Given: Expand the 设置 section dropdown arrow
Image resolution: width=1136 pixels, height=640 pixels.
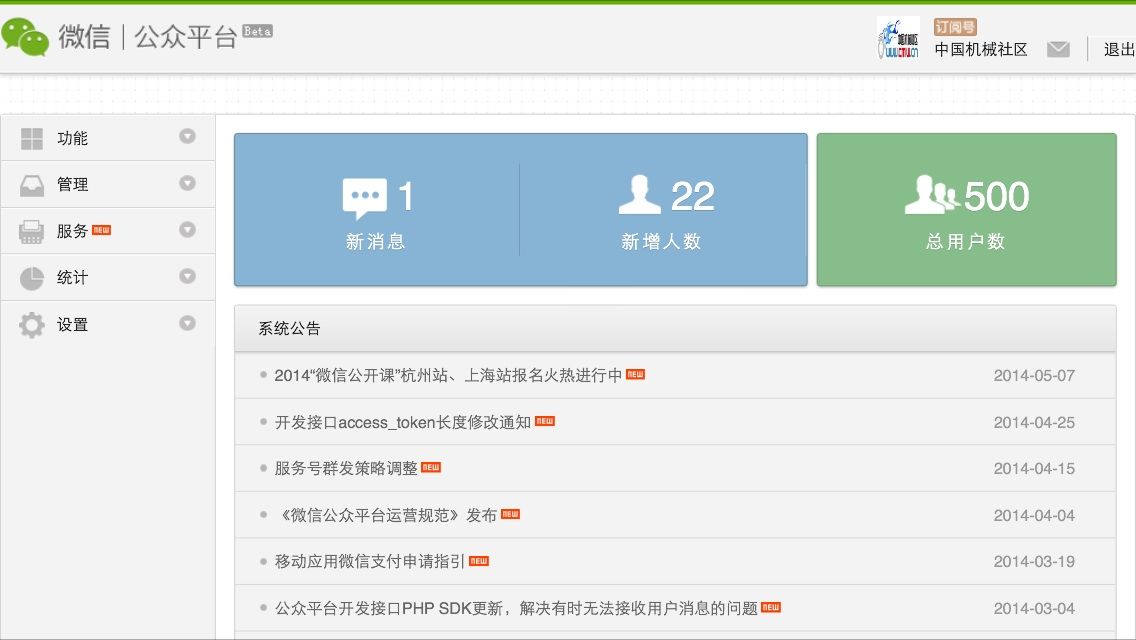Looking at the screenshot, I should coord(187,324).
